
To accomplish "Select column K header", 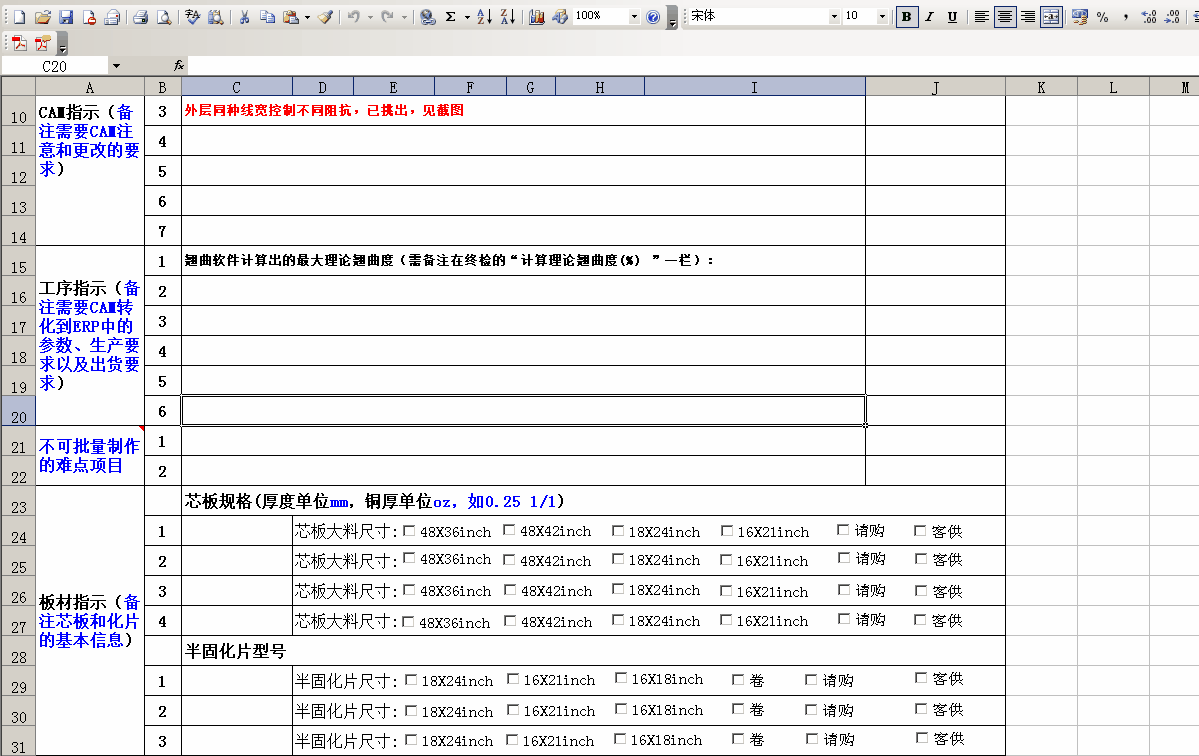I will coord(1041,87).
